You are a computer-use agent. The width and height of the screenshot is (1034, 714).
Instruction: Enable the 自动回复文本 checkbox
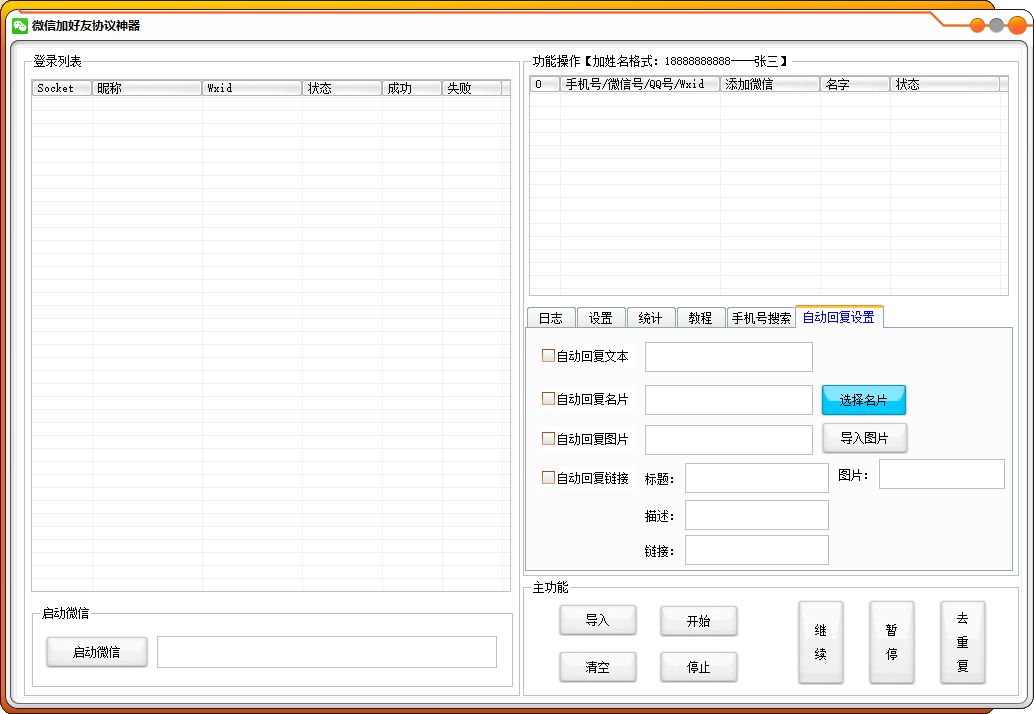(548, 355)
